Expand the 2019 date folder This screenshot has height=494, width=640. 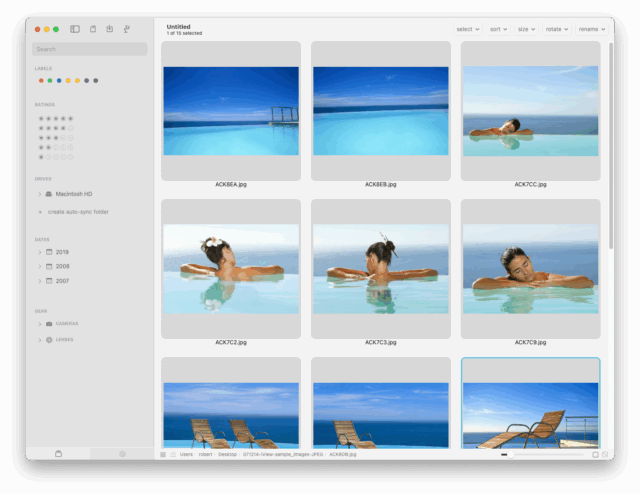(x=39, y=252)
